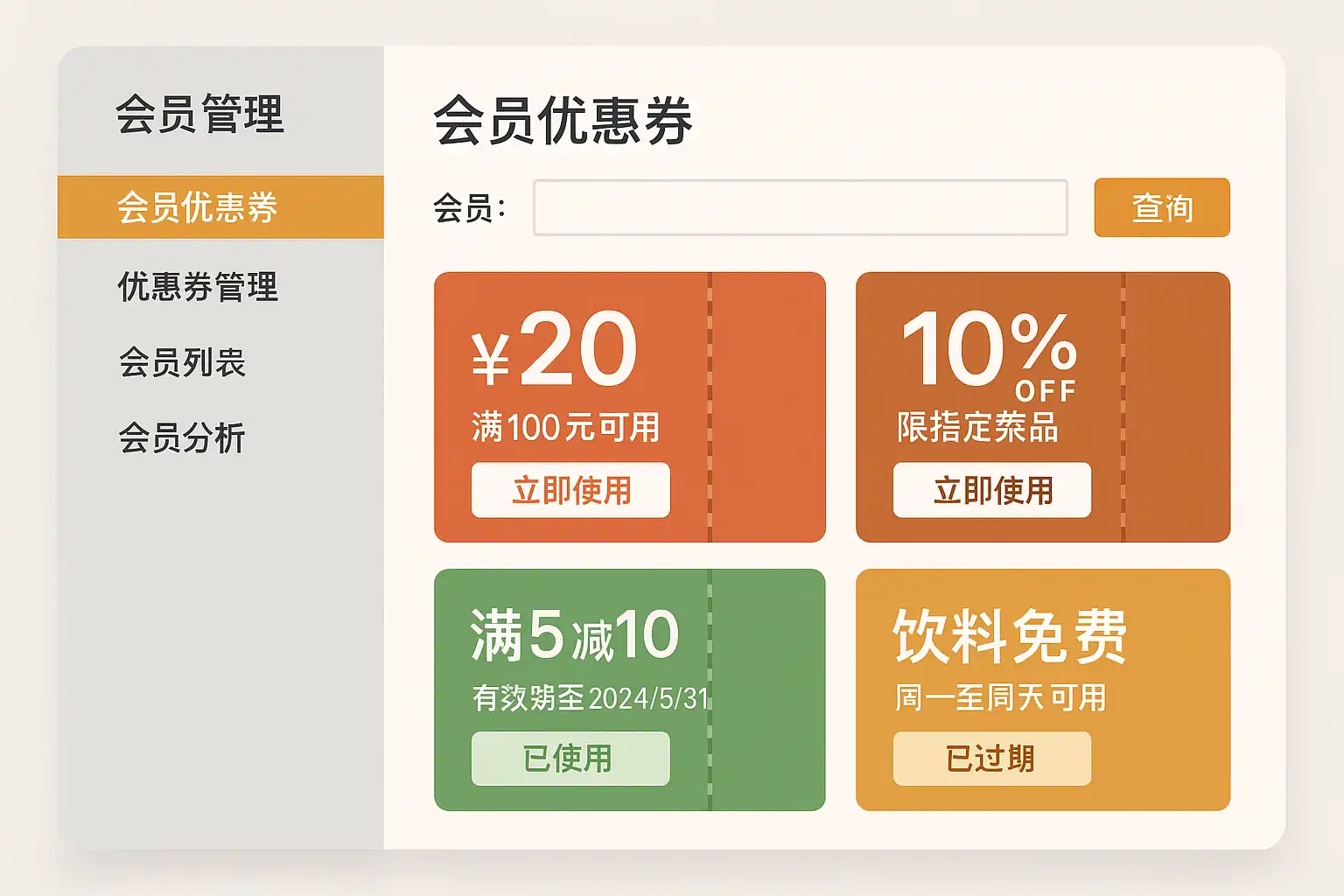1344x896 pixels.
Task: Click the 周一至周天可用 availability text
Action: pos(1000,697)
